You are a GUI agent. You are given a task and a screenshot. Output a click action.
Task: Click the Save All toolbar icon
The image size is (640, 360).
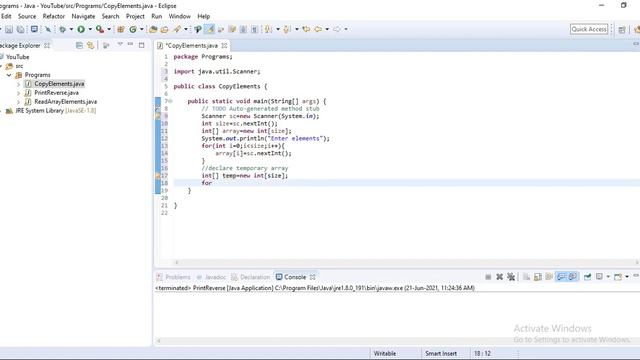point(20,29)
